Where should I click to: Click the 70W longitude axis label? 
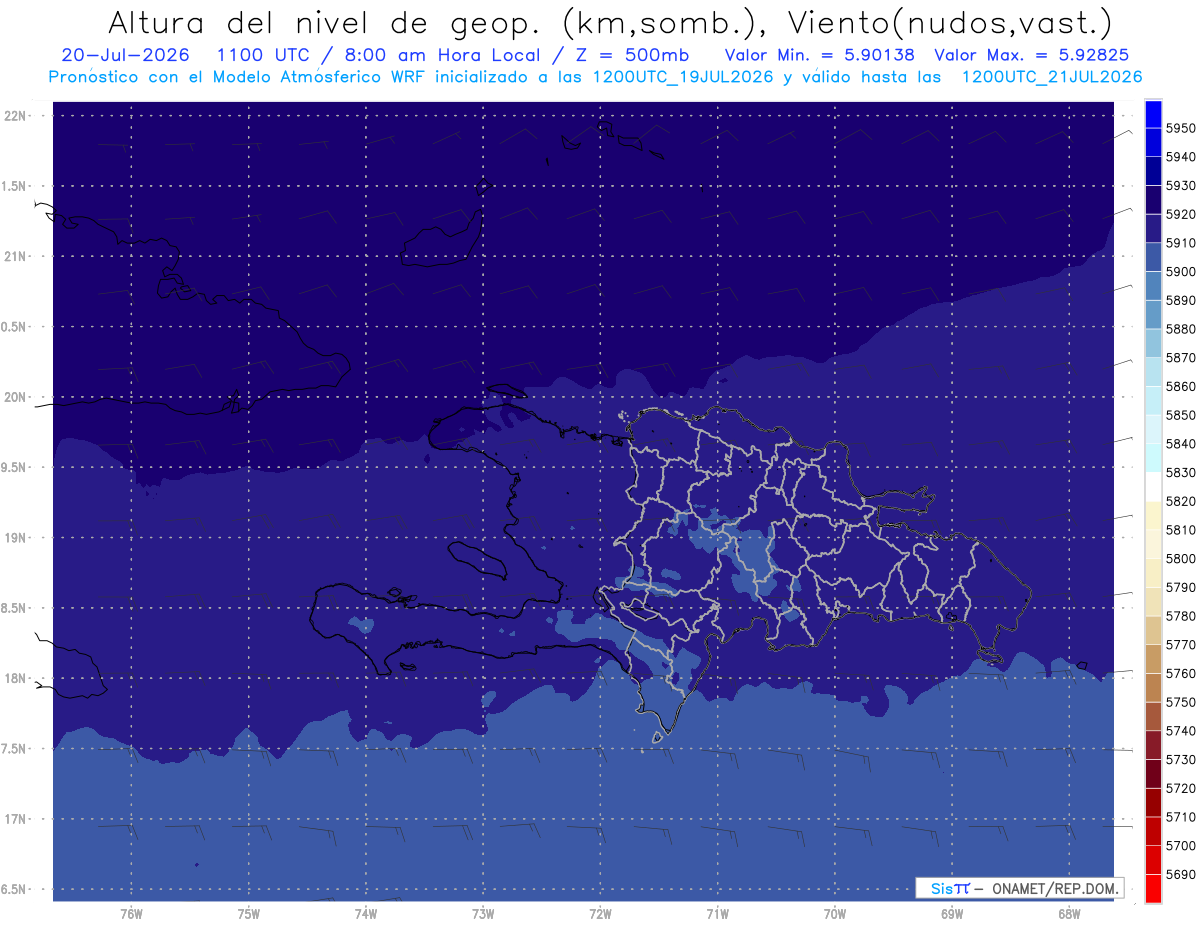834,913
